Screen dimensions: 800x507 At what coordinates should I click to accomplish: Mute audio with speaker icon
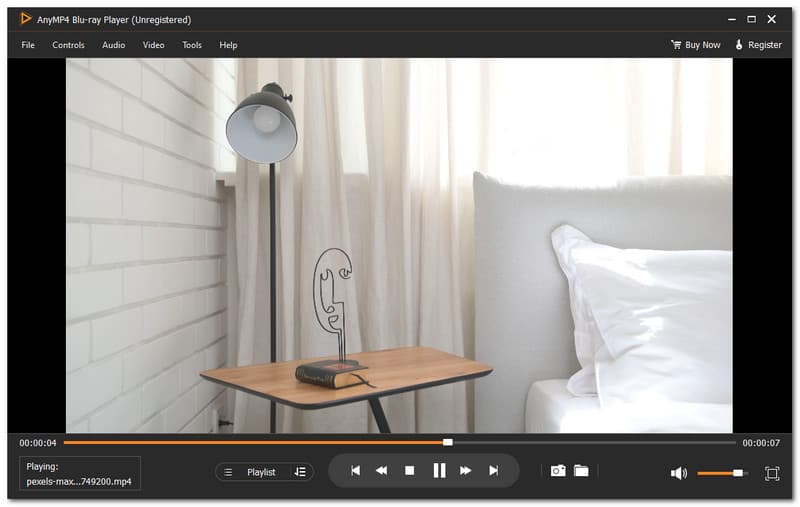(679, 473)
